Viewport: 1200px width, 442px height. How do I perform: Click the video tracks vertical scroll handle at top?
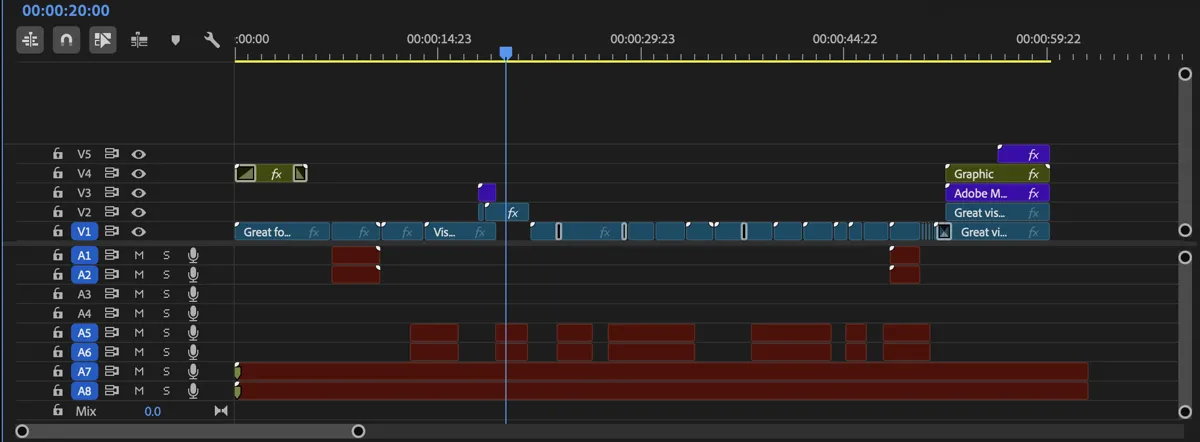pyautogui.click(x=1185, y=74)
